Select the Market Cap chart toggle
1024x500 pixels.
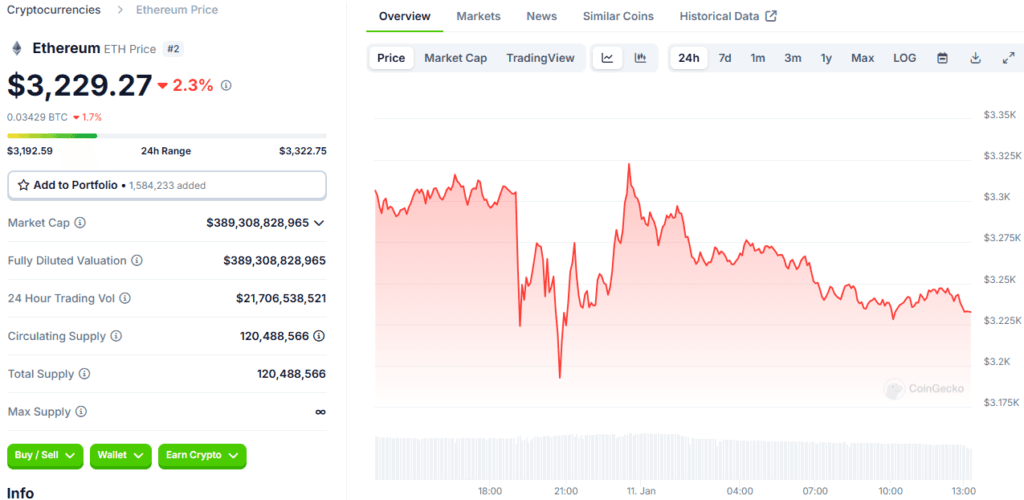pos(456,58)
